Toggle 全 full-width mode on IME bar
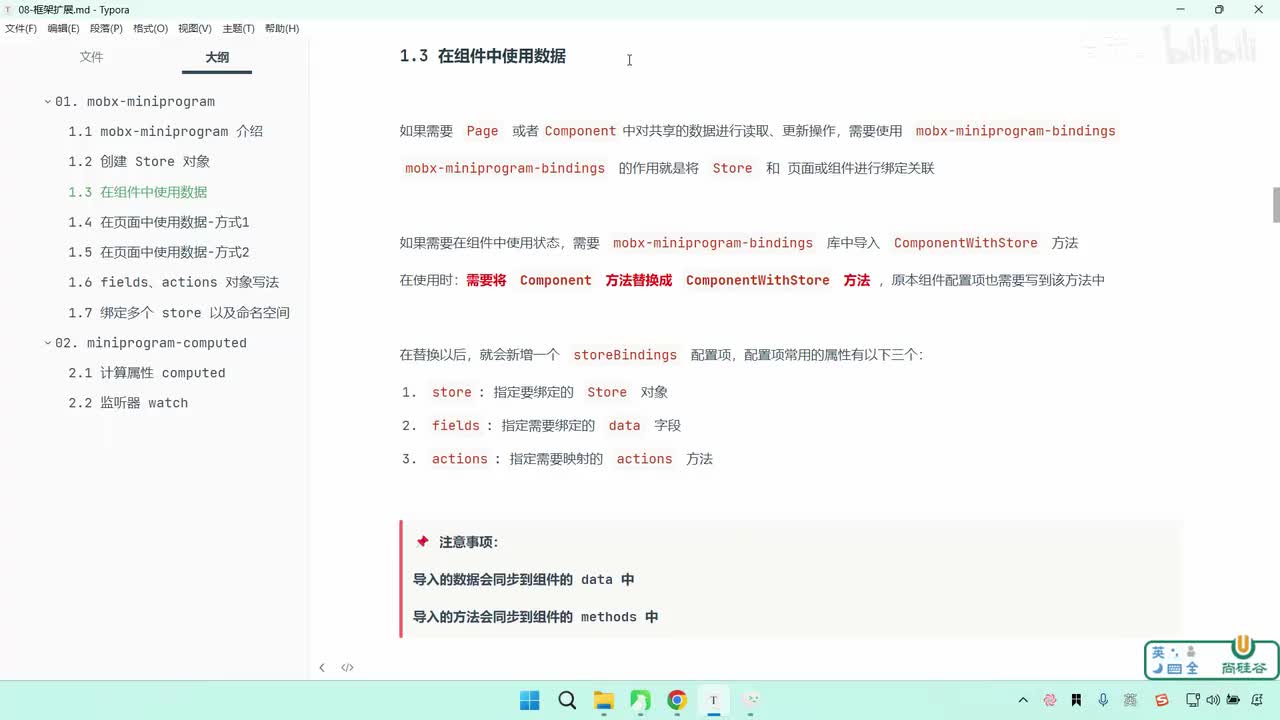The width and height of the screenshot is (1280, 720). click(x=1192, y=668)
